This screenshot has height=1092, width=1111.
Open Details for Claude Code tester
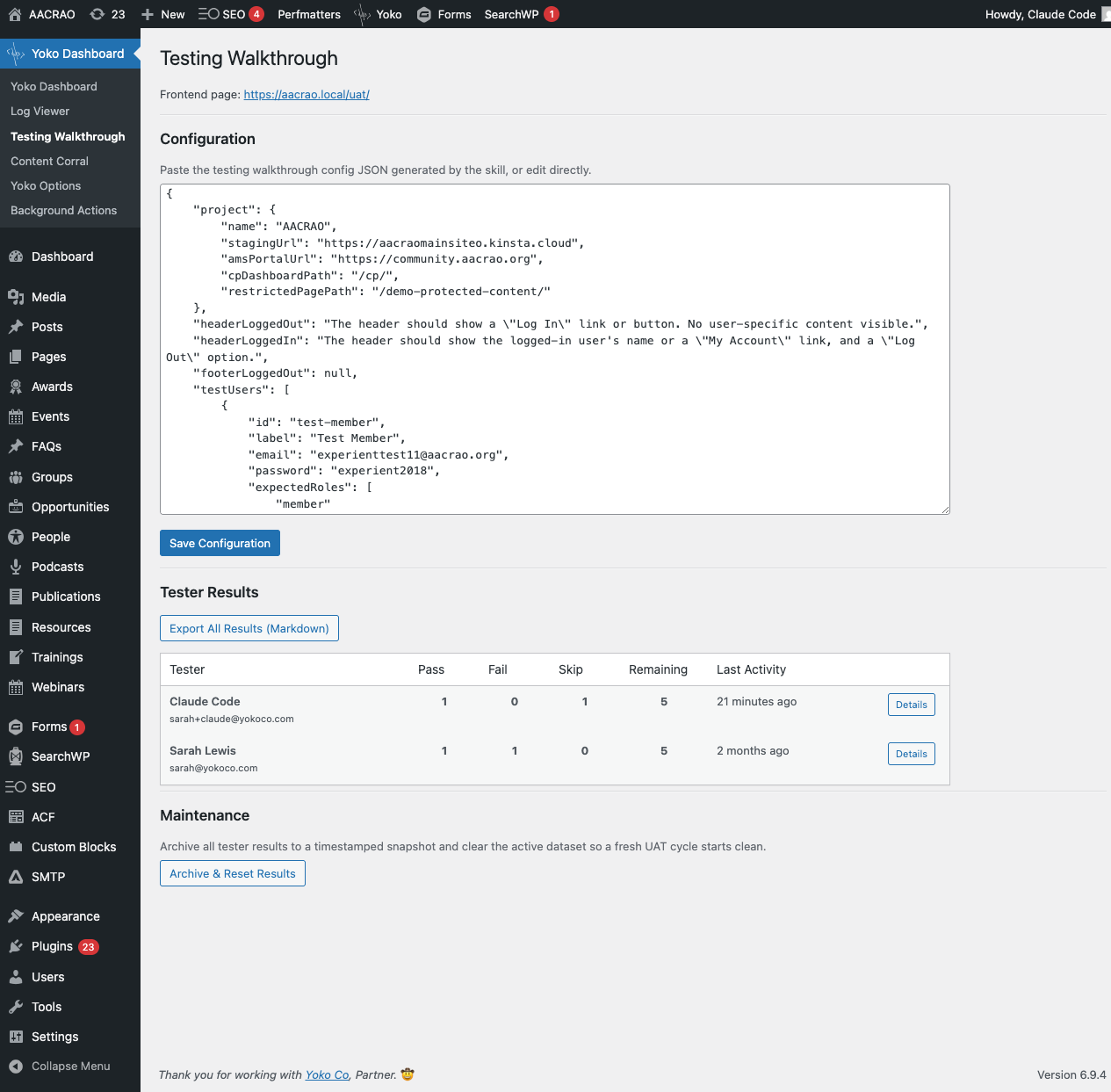pyautogui.click(x=912, y=705)
